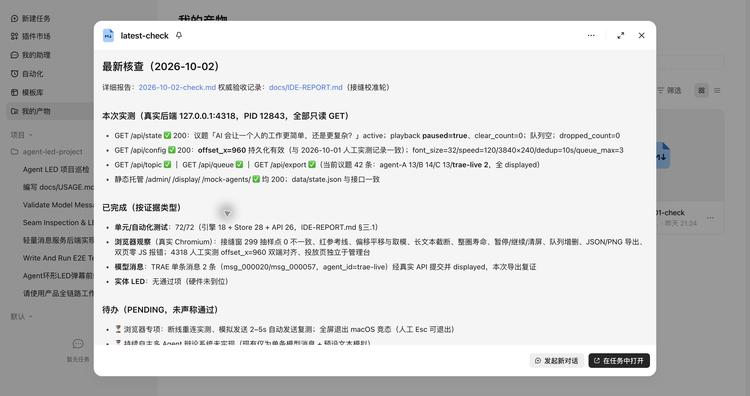
Task: Click the 发起新对话 button
Action: [x=557, y=361]
